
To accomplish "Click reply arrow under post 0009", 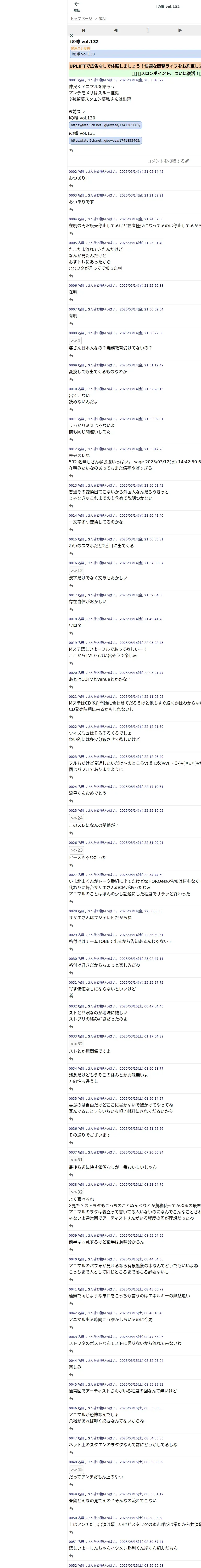I will point(71,379).
